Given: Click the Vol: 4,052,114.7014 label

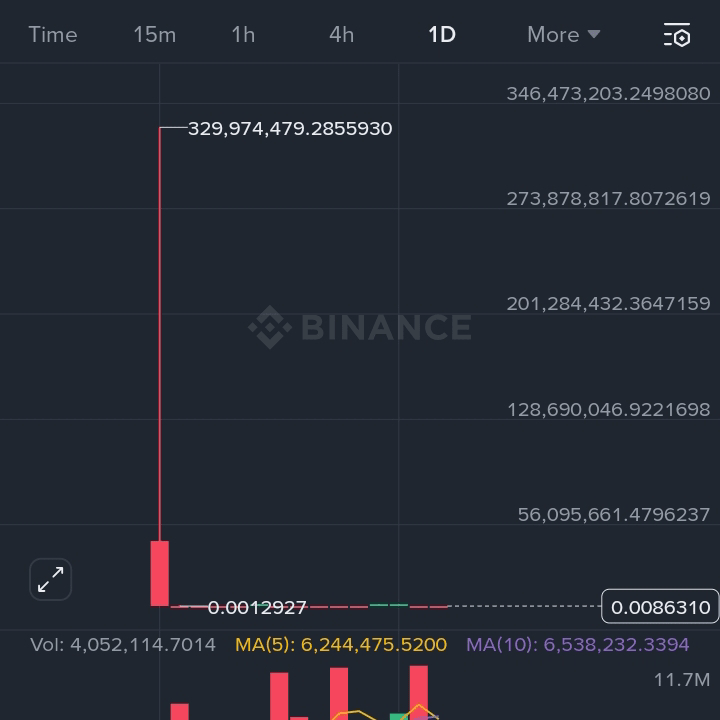Looking at the screenshot, I should click(123, 645).
